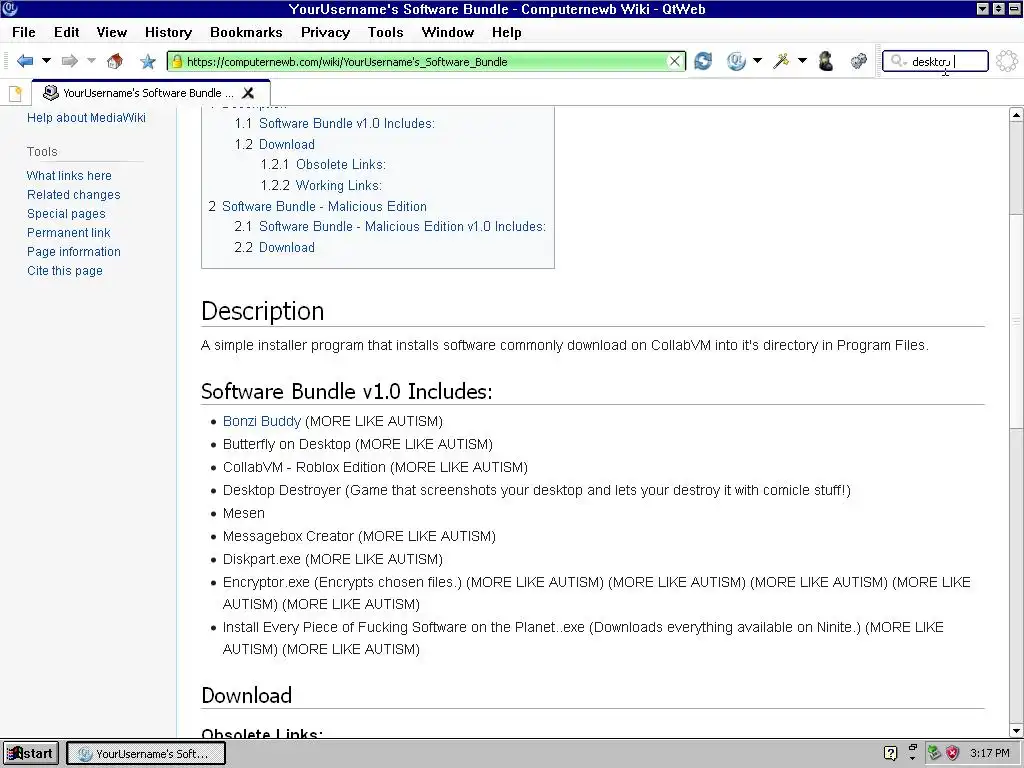Viewport: 1024px width, 768px height.
Task: Click the magic wand tool icon
Action: click(x=780, y=61)
